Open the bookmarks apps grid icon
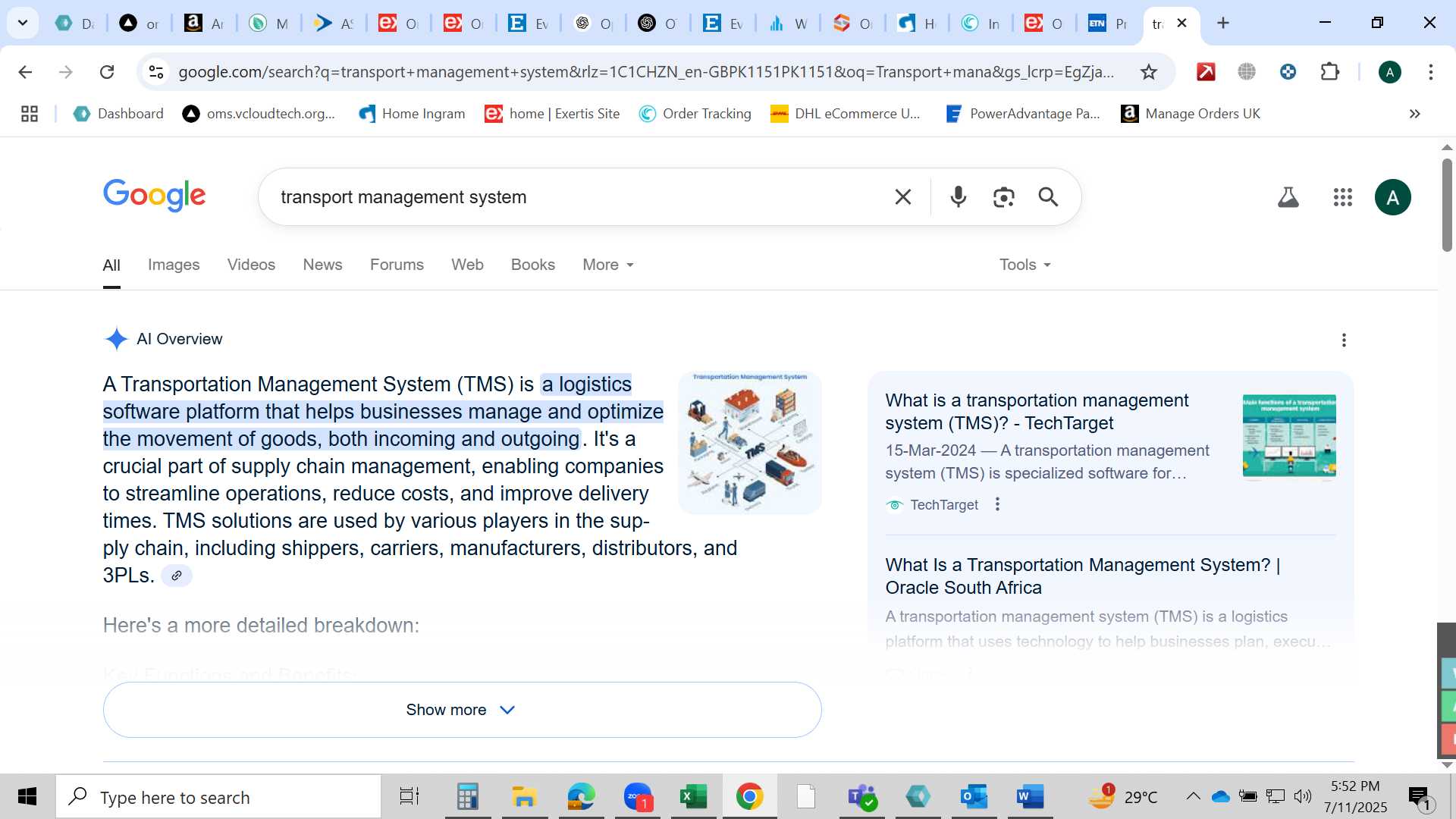Image resolution: width=1456 pixels, height=819 pixels. click(x=30, y=114)
